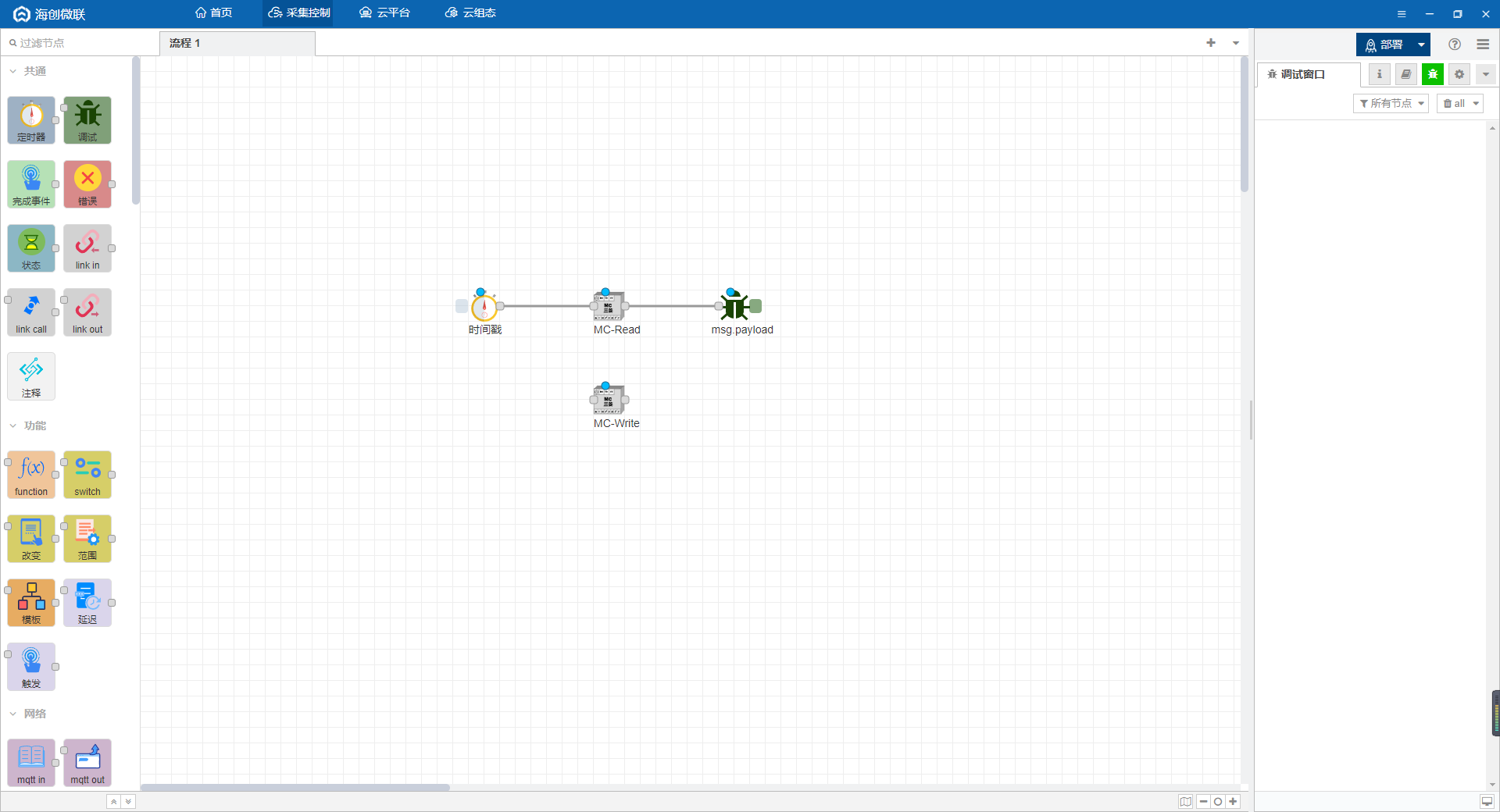Viewport: 1500px width, 812px height.
Task: Select the 改变 change palette node
Action: (x=31, y=539)
